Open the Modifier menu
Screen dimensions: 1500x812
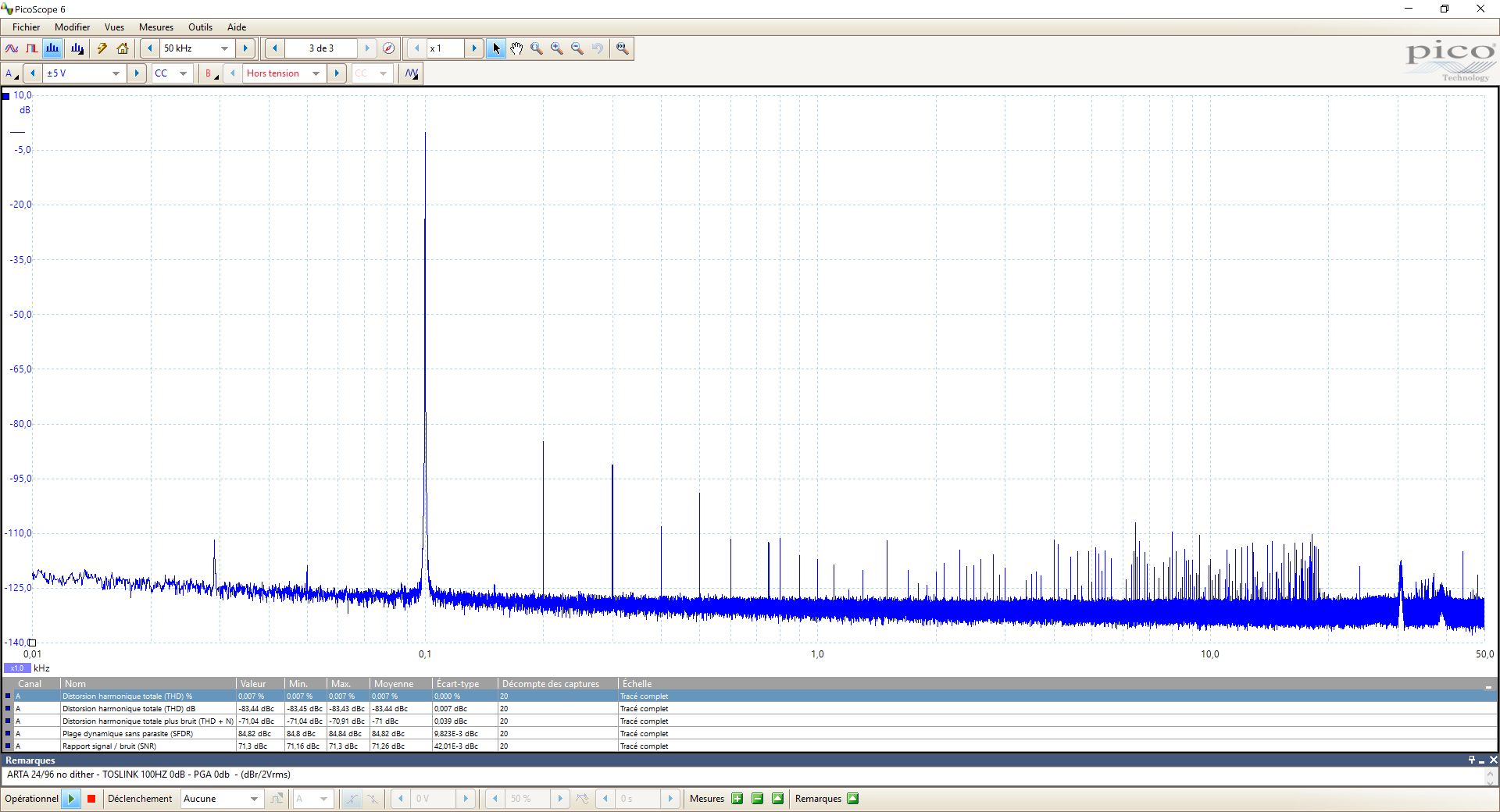72,27
